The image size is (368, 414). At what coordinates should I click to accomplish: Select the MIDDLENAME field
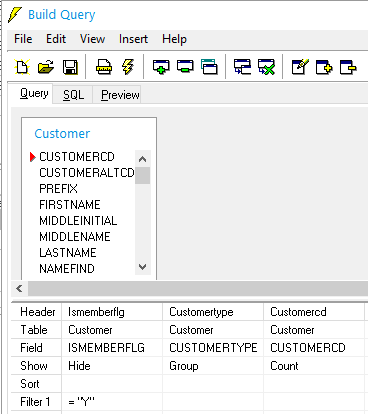point(75,237)
